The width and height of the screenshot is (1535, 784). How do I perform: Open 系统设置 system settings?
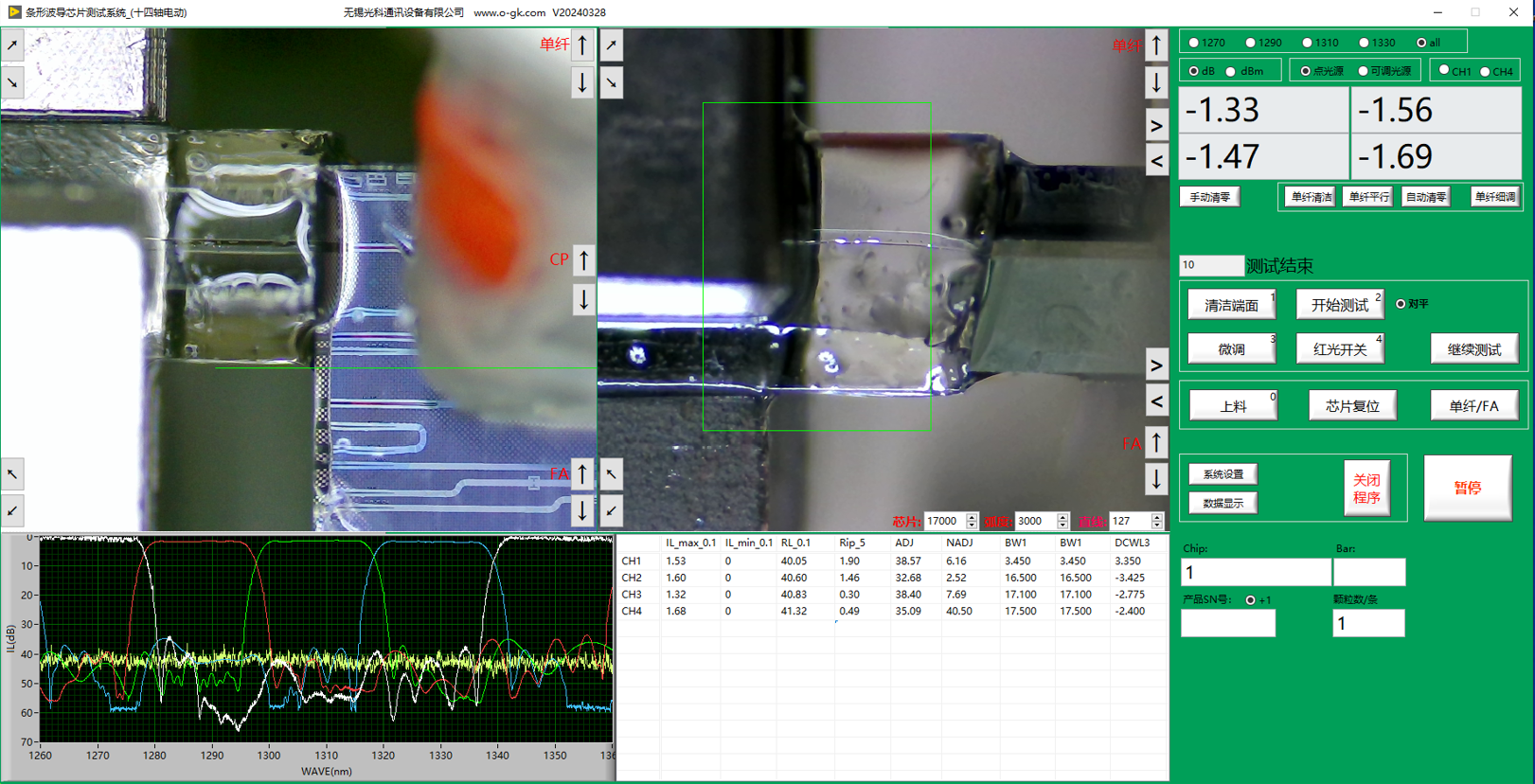tap(1223, 474)
